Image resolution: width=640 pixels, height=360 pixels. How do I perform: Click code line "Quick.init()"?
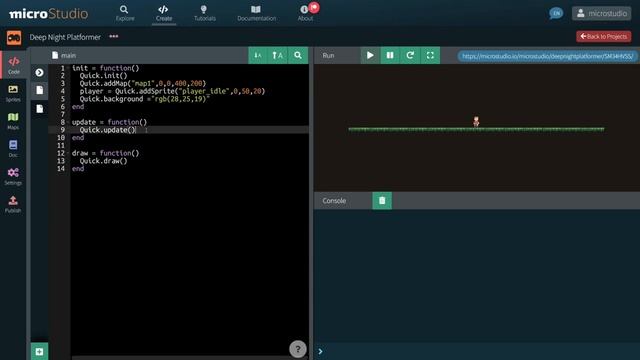coord(103,76)
